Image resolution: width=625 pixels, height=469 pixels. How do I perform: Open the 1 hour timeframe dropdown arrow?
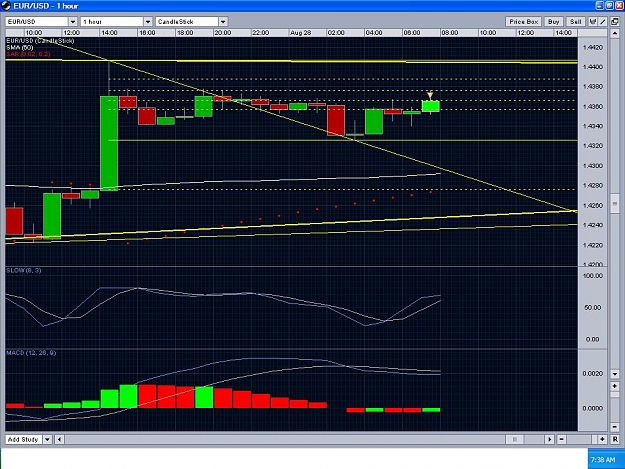[x=148, y=22]
